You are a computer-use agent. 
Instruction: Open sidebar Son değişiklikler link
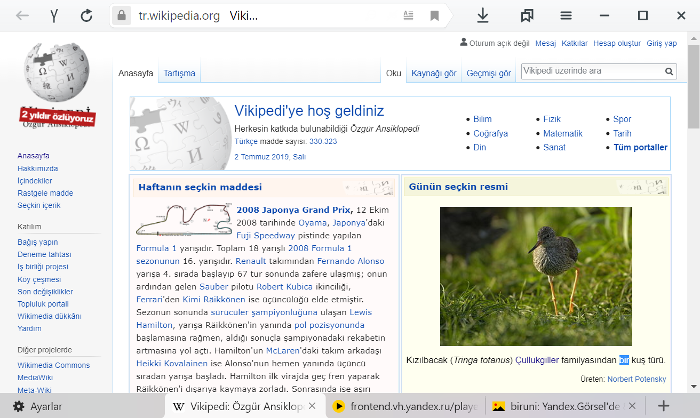coord(45,292)
